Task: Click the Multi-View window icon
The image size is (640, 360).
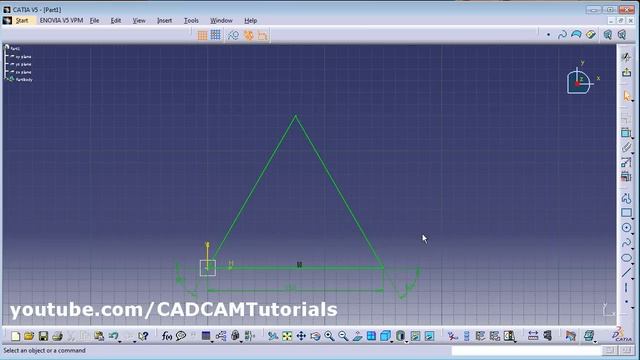Action: coord(371,336)
